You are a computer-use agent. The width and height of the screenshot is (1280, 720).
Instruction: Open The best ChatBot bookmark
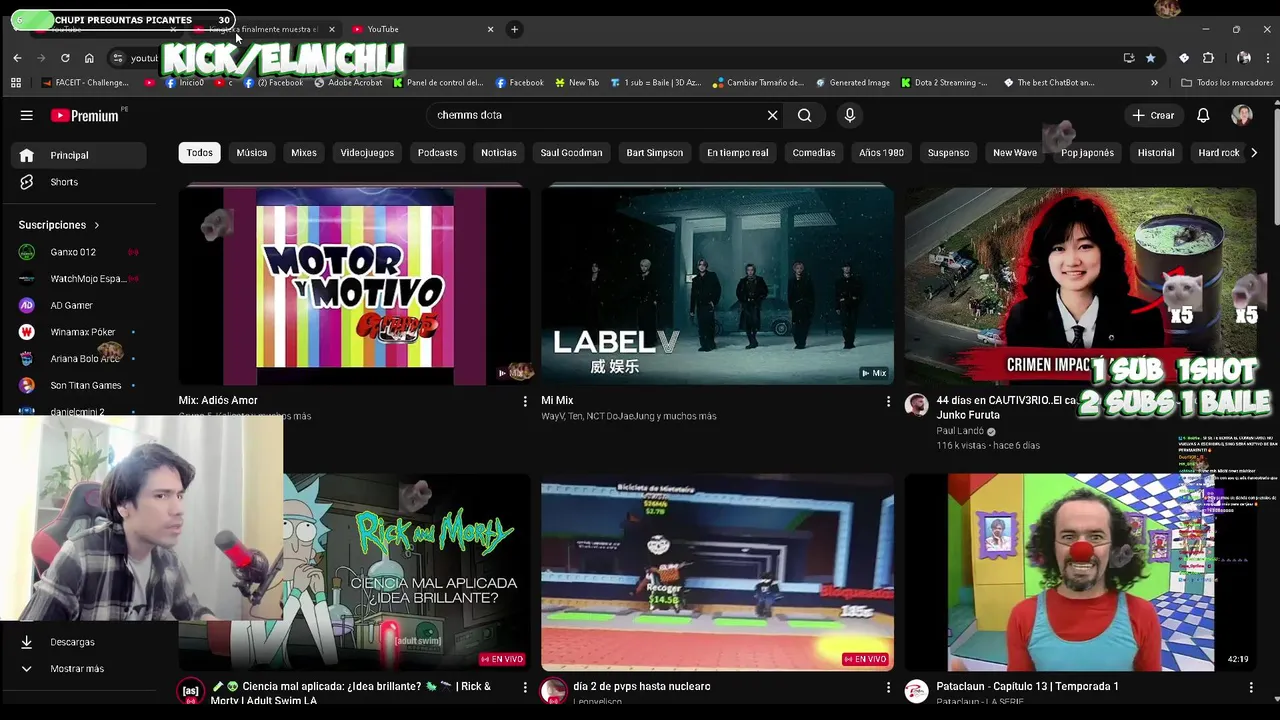coord(1049,83)
